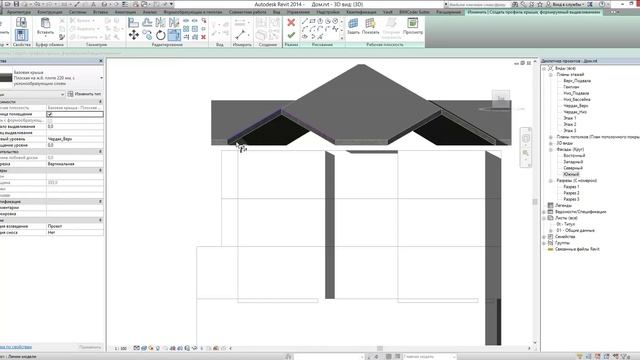Select Этаж 1 floor plan
Image resolution: width=640 pixels, height=360 pixels.
(x=570, y=118)
